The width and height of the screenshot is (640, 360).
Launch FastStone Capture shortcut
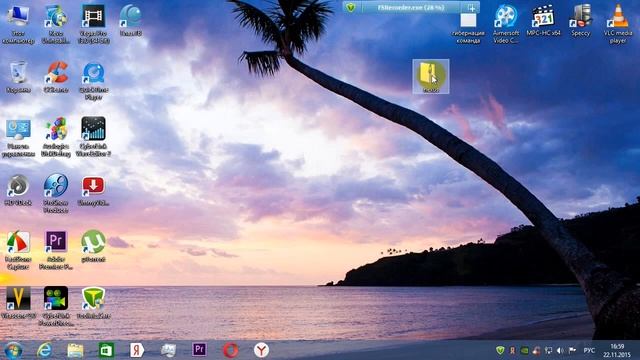coord(18,250)
